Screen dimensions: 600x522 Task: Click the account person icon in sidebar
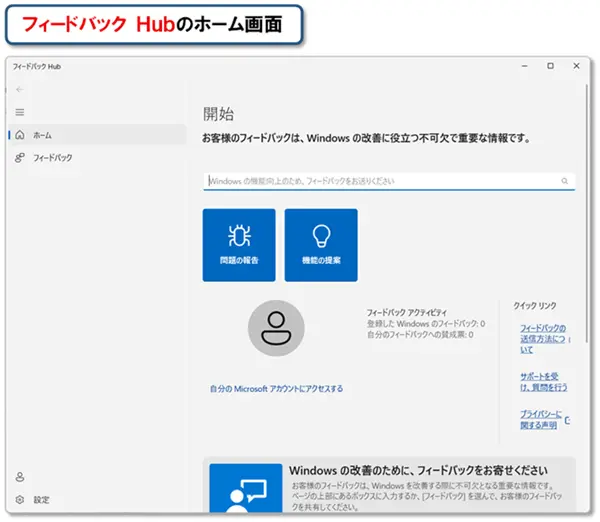[x=20, y=477]
